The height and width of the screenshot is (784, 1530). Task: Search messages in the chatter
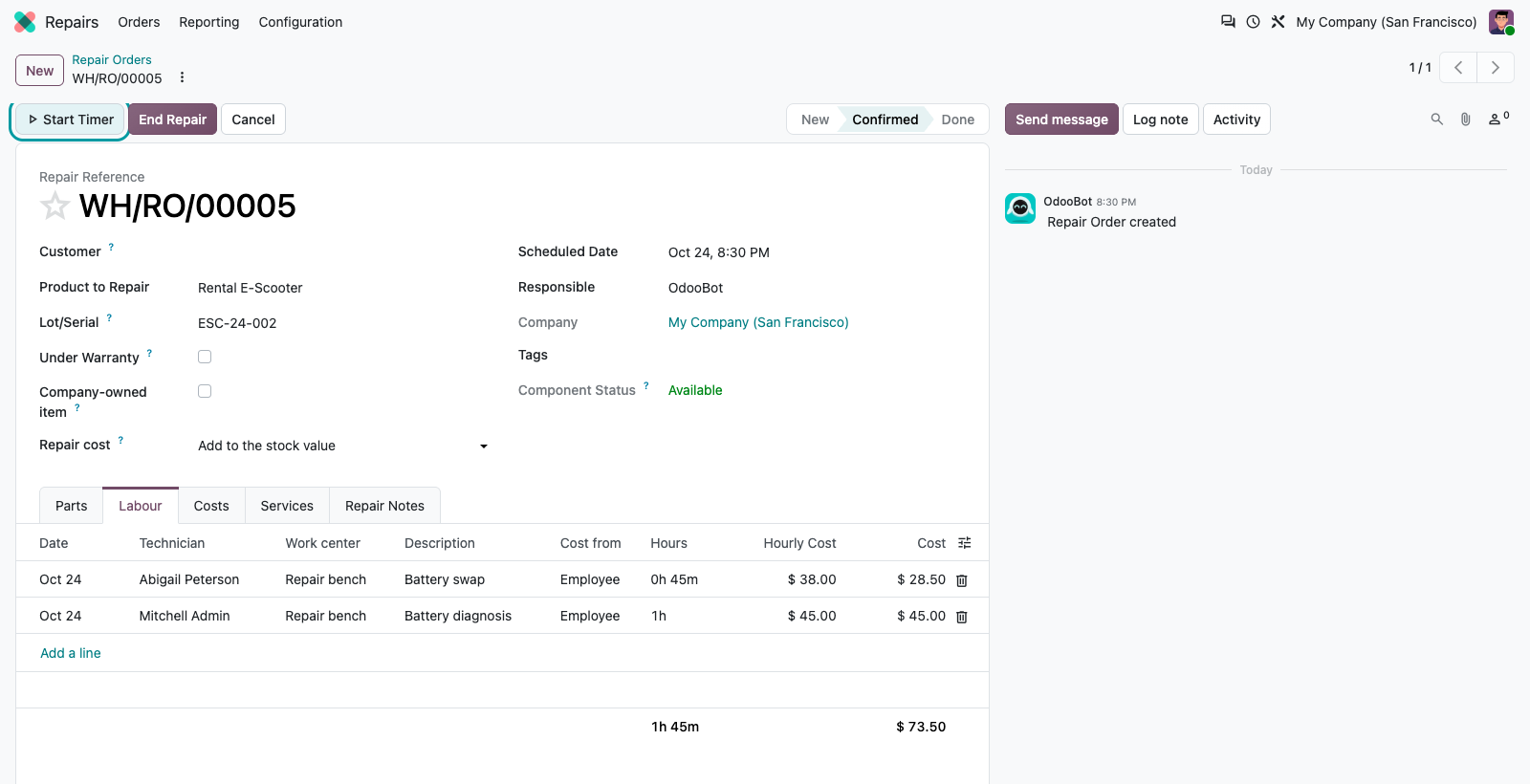click(1436, 120)
